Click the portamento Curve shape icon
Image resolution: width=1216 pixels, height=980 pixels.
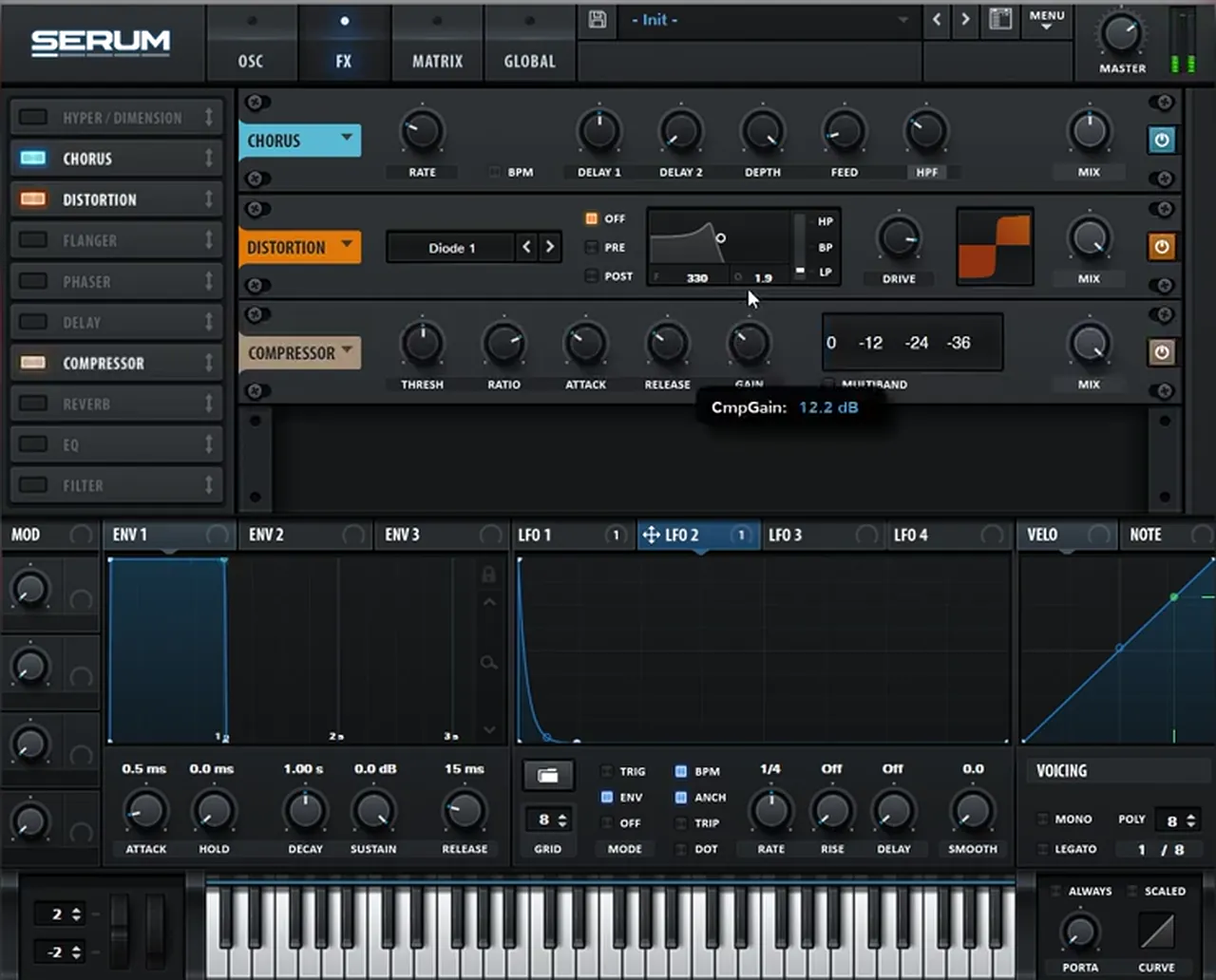click(1156, 932)
